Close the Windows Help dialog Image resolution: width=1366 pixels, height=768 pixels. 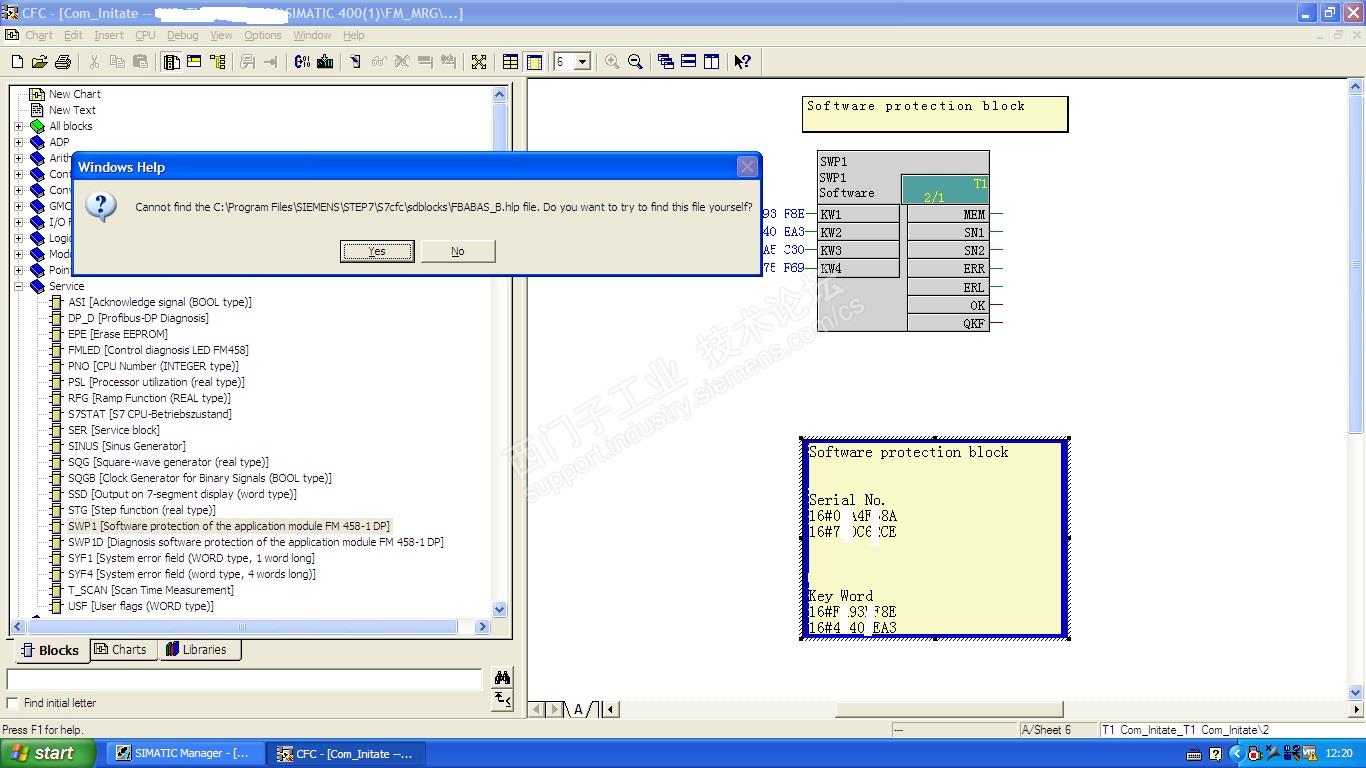(x=747, y=167)
